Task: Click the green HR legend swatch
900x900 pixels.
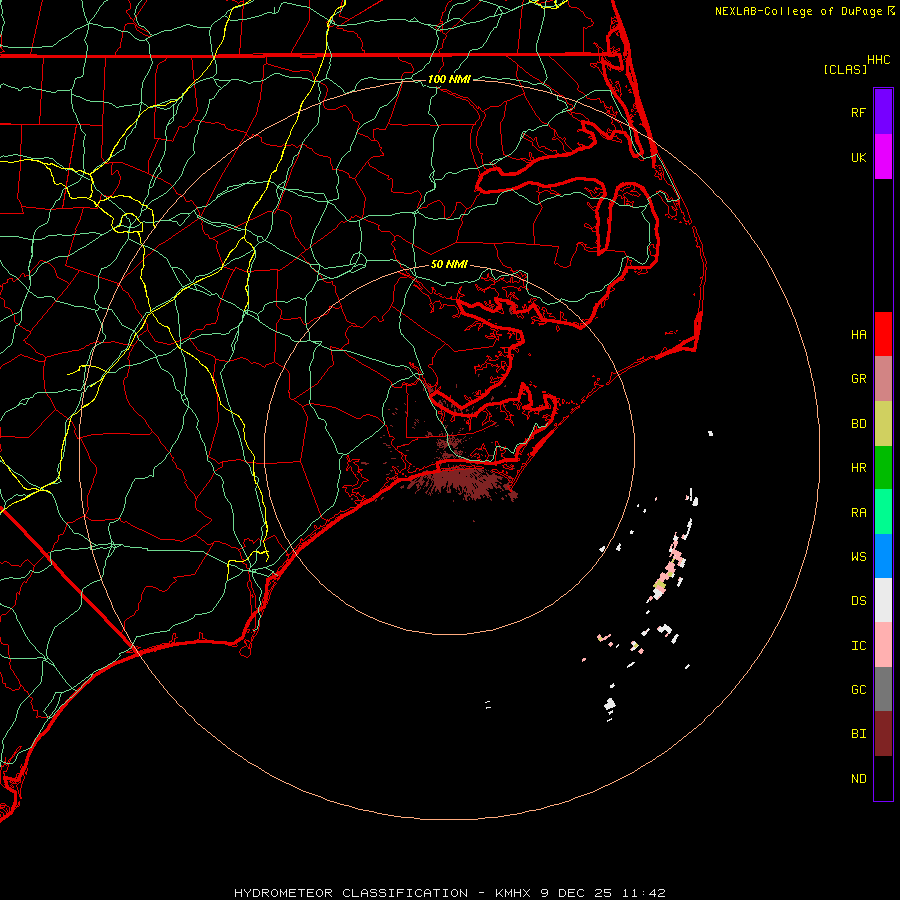Action: point(883,468)
